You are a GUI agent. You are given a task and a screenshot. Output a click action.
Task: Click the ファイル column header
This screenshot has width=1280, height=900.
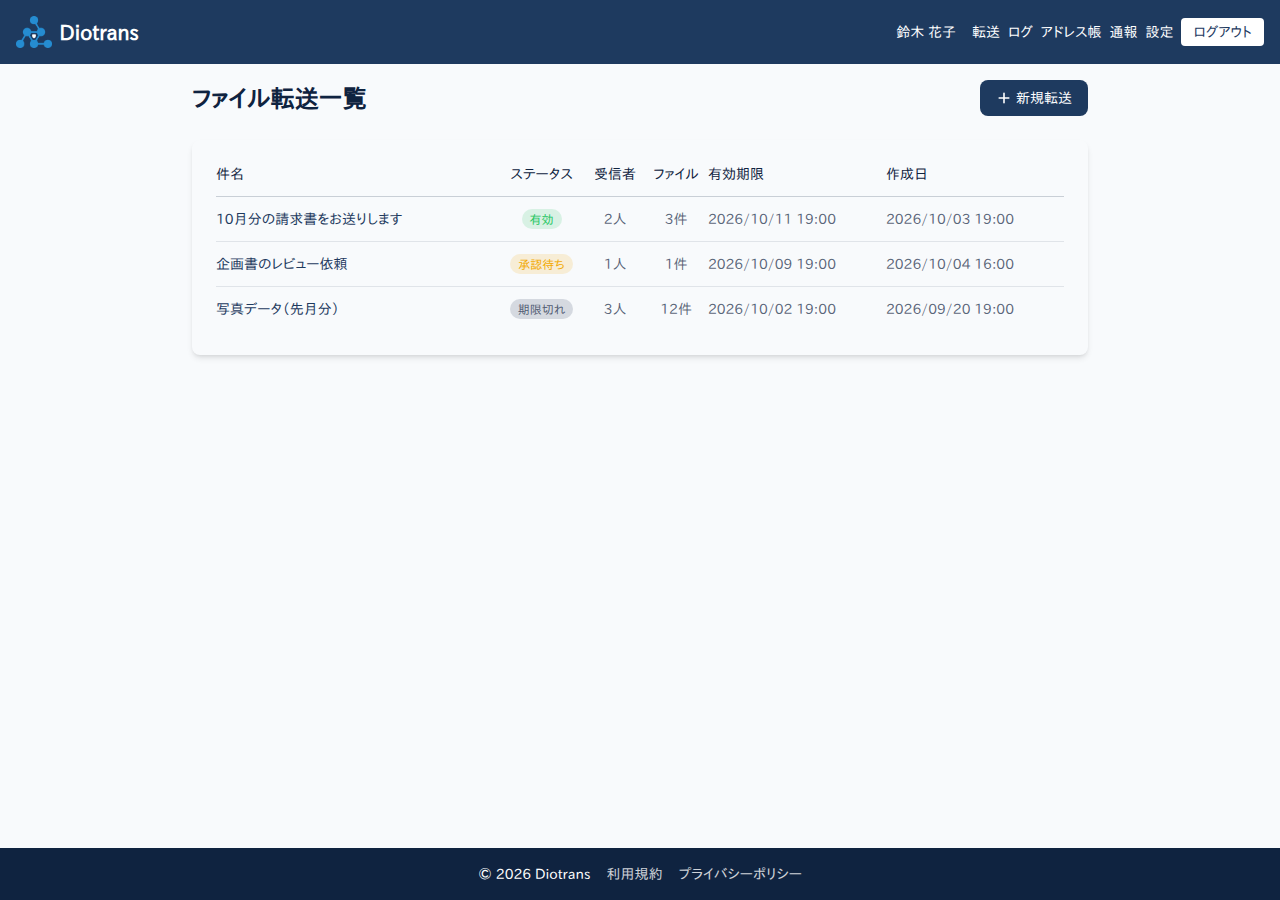pyautogui.click(x=676, y=174)
